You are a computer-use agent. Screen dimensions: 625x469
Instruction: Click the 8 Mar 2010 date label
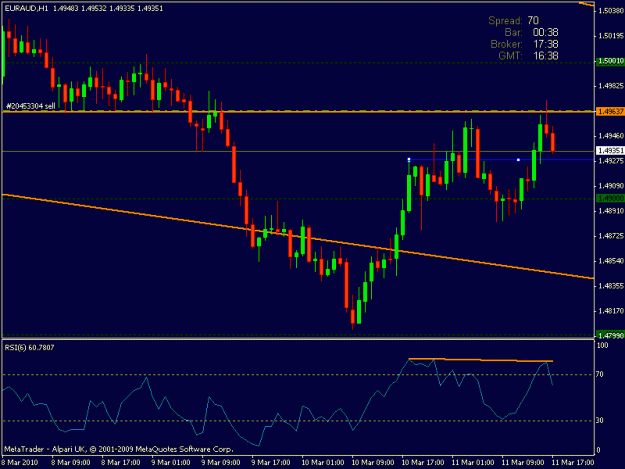(20, 463)
